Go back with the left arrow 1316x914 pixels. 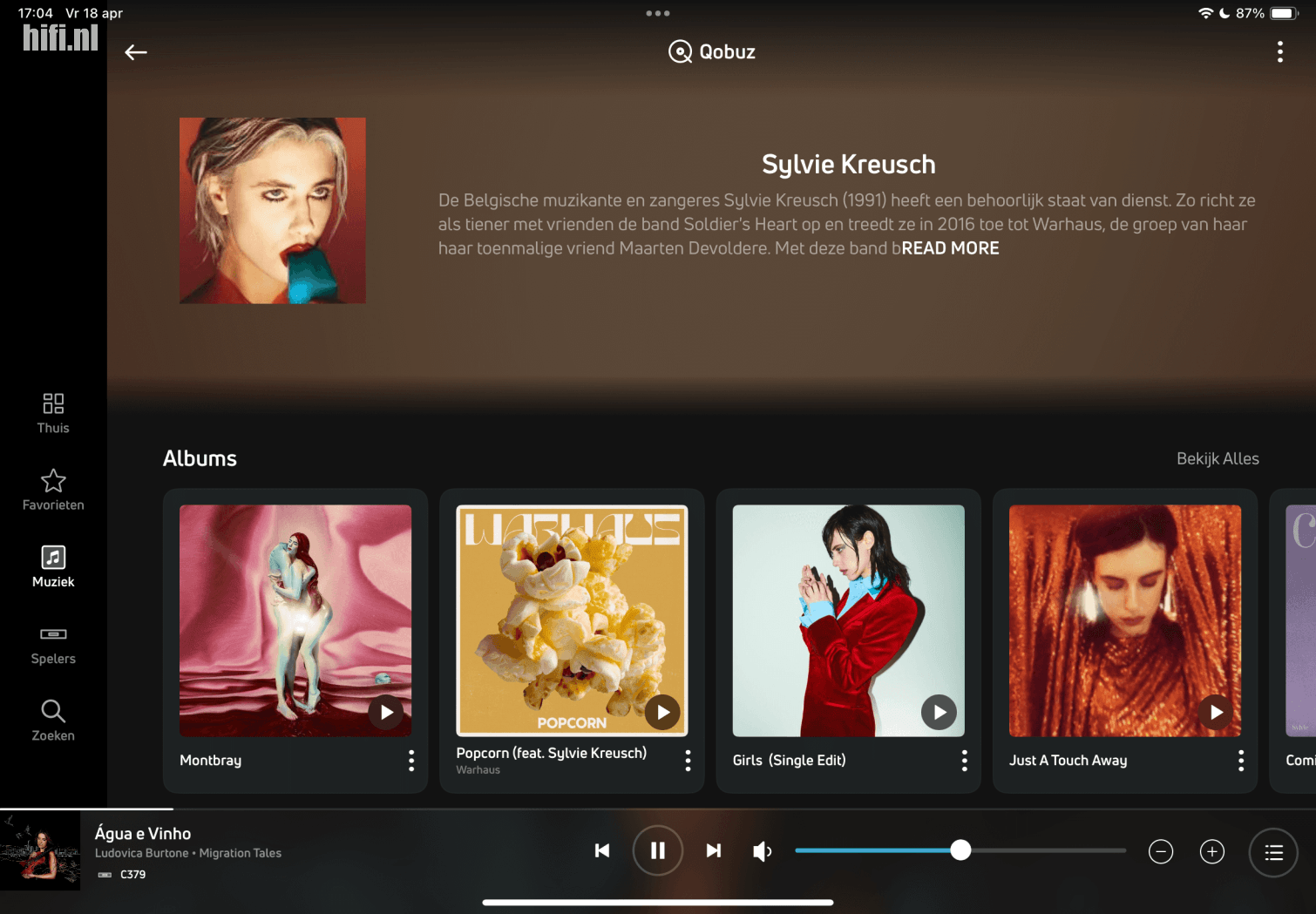(136, 52)
